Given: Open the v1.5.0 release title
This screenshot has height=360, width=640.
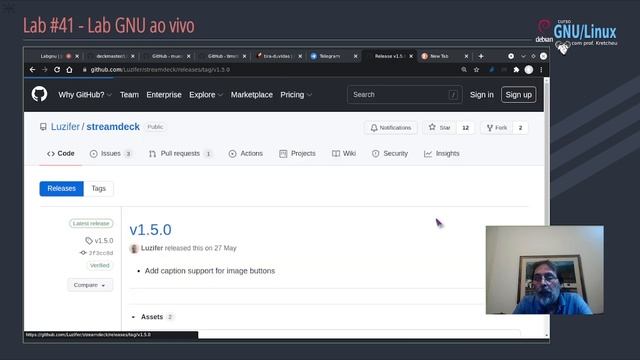Looking at the screenshot, I should coord(150,230).
